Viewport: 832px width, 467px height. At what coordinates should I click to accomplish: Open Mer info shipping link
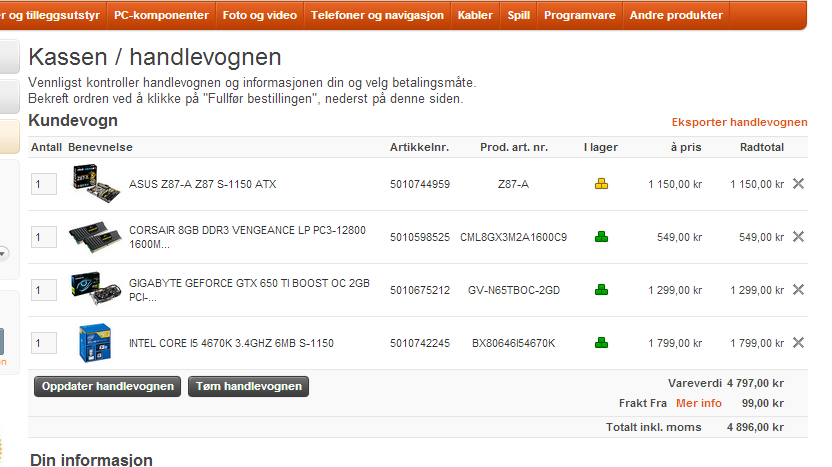click(699, 403)
